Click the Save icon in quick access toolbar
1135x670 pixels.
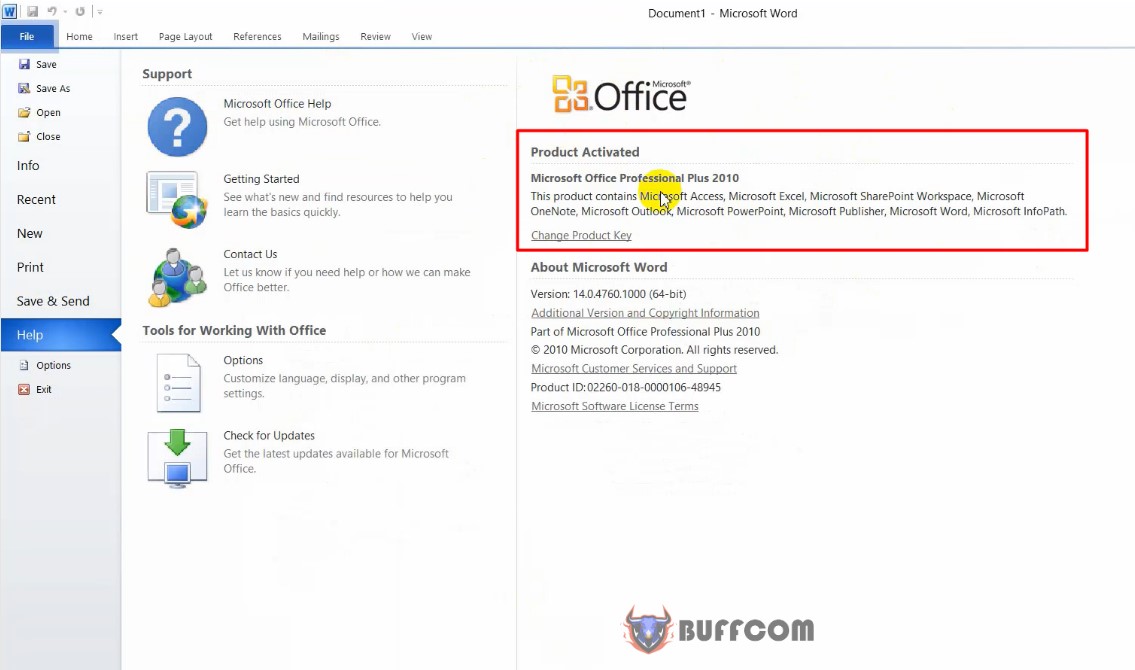coord(33,12)
